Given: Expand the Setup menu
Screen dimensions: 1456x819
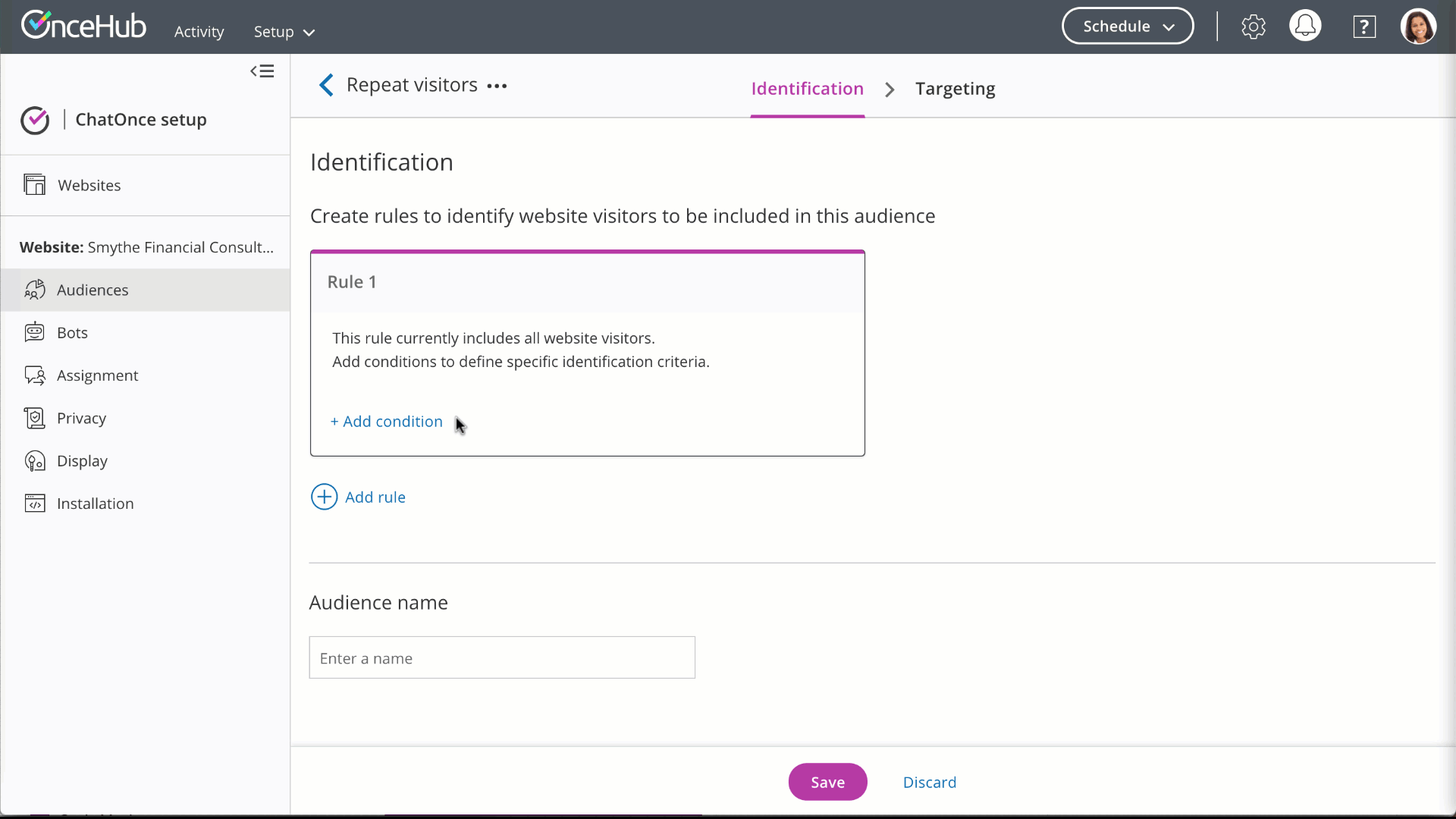Looking at the screenshot, I should [x=284, y=32].
